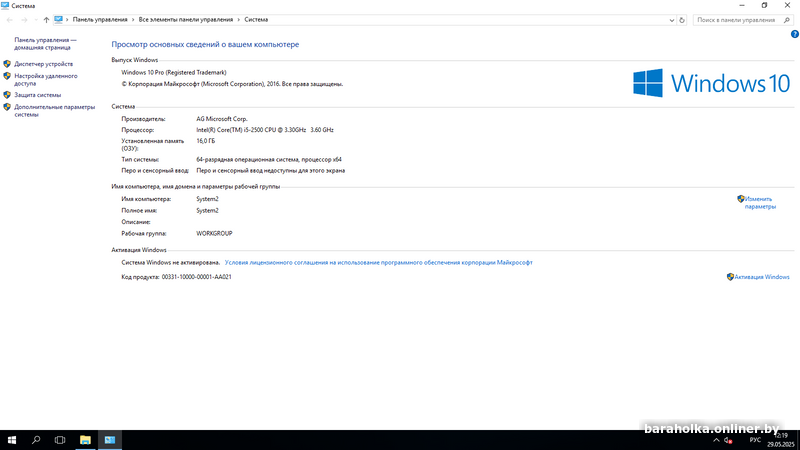Click the Система window title icon
The image size is (800, 450).
5,6
